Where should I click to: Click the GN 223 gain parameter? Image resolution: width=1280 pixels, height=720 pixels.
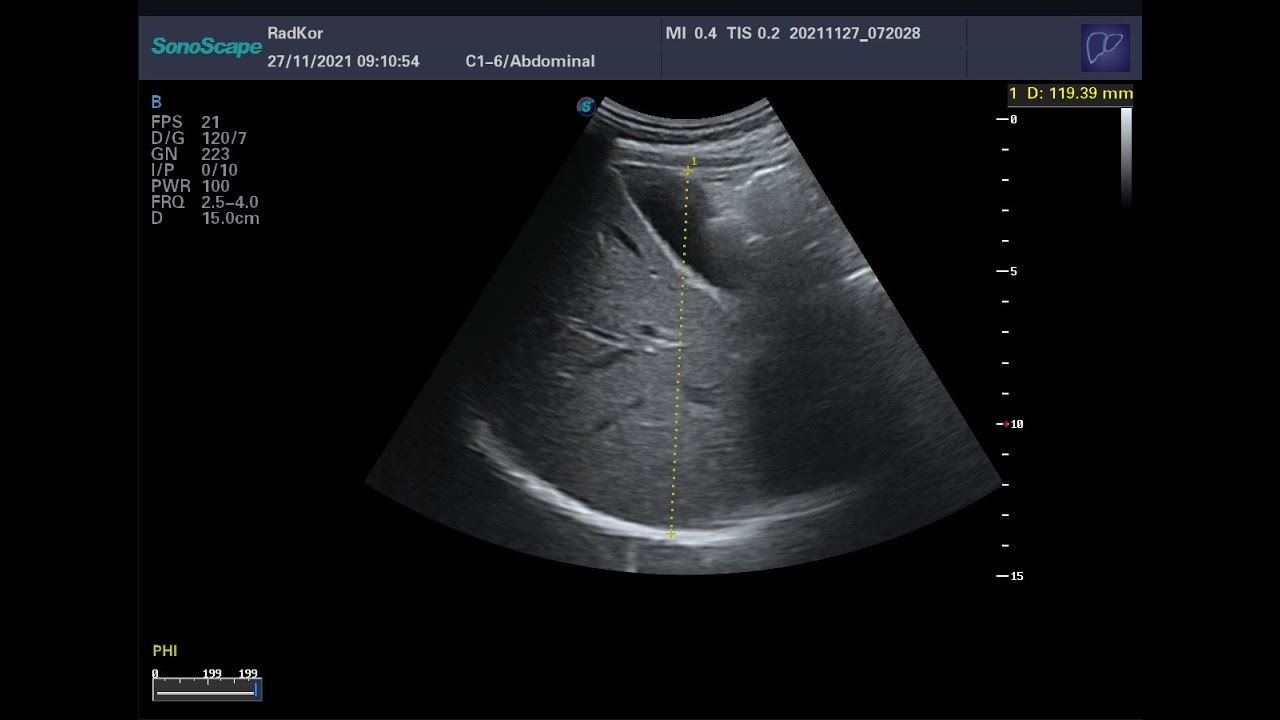point(190,154)
